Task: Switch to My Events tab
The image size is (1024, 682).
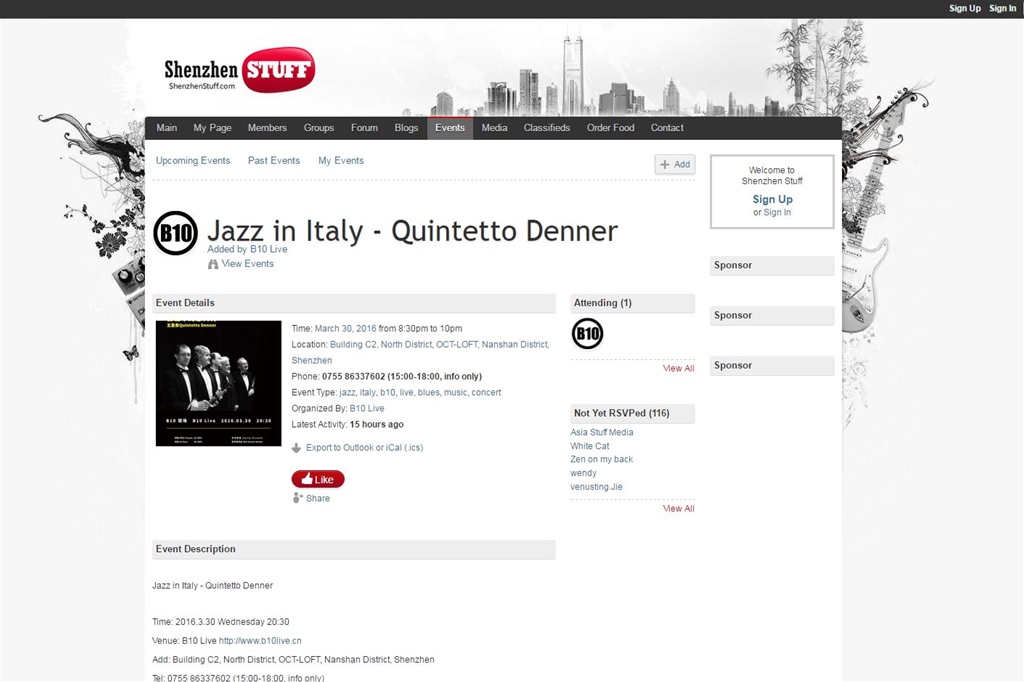Action: tap(341, 161)
